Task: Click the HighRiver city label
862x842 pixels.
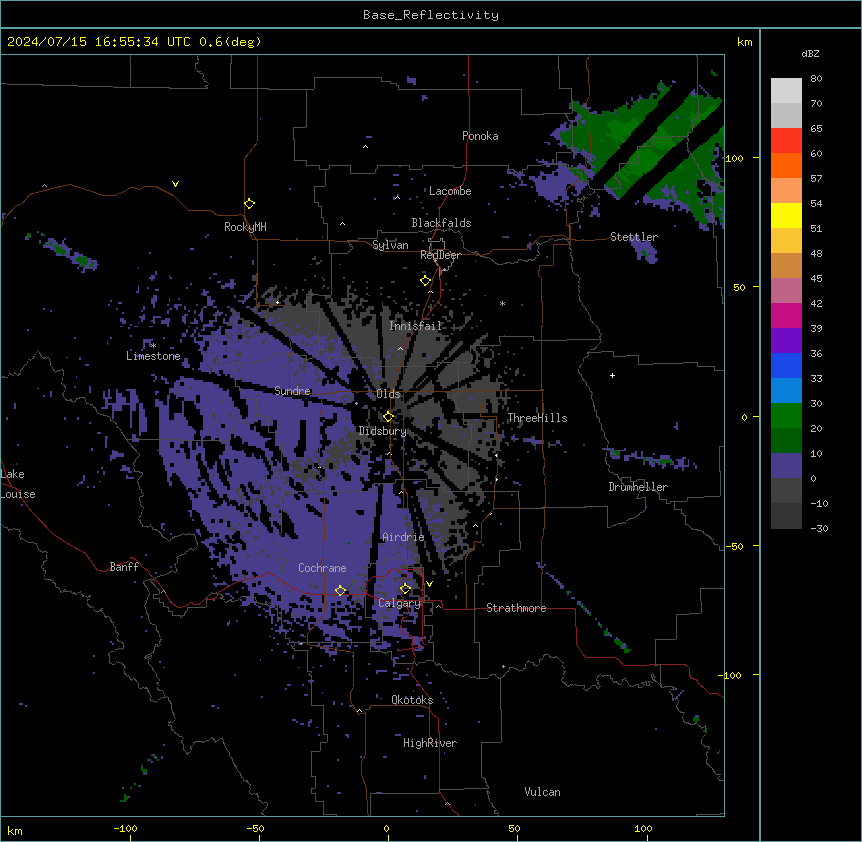Action: (430, 743)
